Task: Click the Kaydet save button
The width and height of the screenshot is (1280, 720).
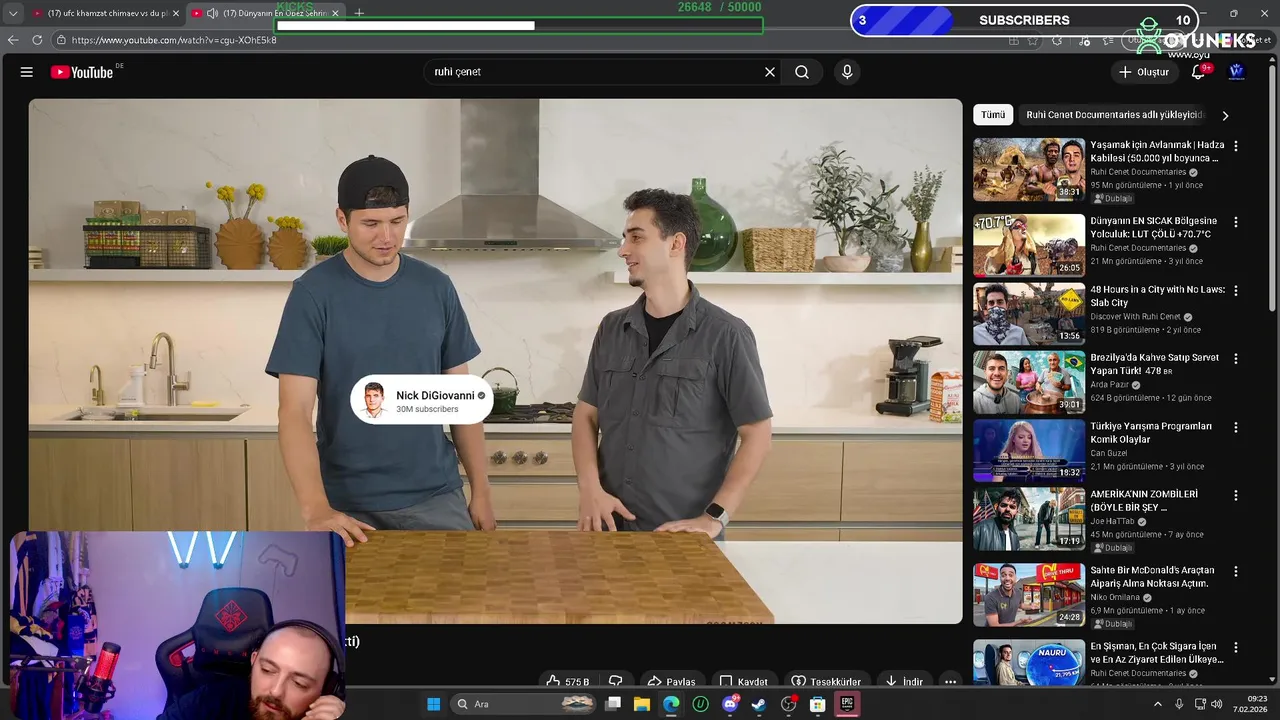Action: [x=744, y=682]
